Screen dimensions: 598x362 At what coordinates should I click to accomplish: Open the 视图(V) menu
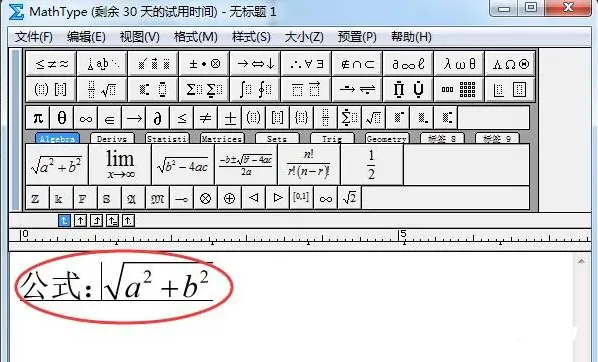pyautogui.click(x=140, y=37)
